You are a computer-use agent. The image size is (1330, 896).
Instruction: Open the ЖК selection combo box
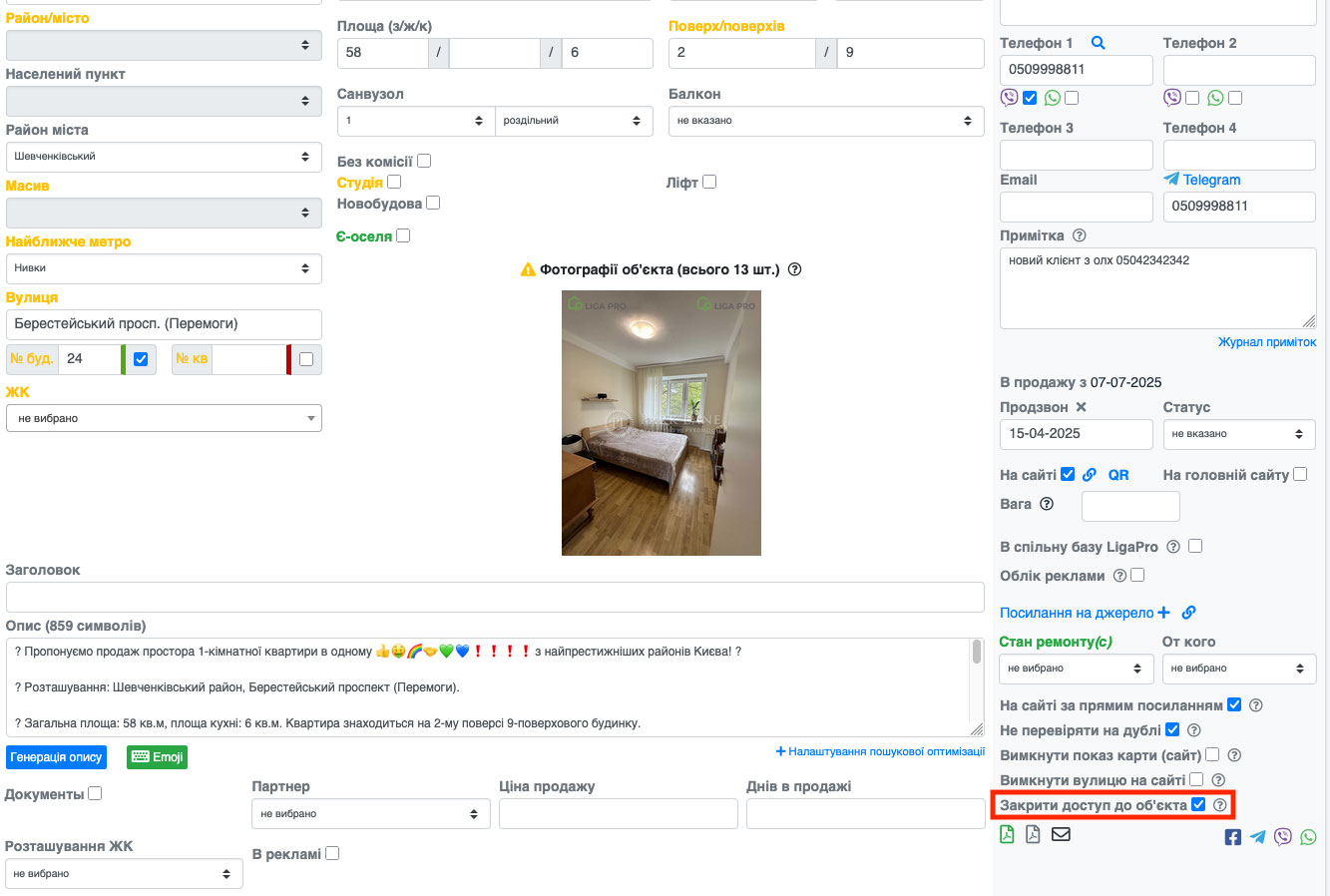pyautogui.click(x=164, y=419)
